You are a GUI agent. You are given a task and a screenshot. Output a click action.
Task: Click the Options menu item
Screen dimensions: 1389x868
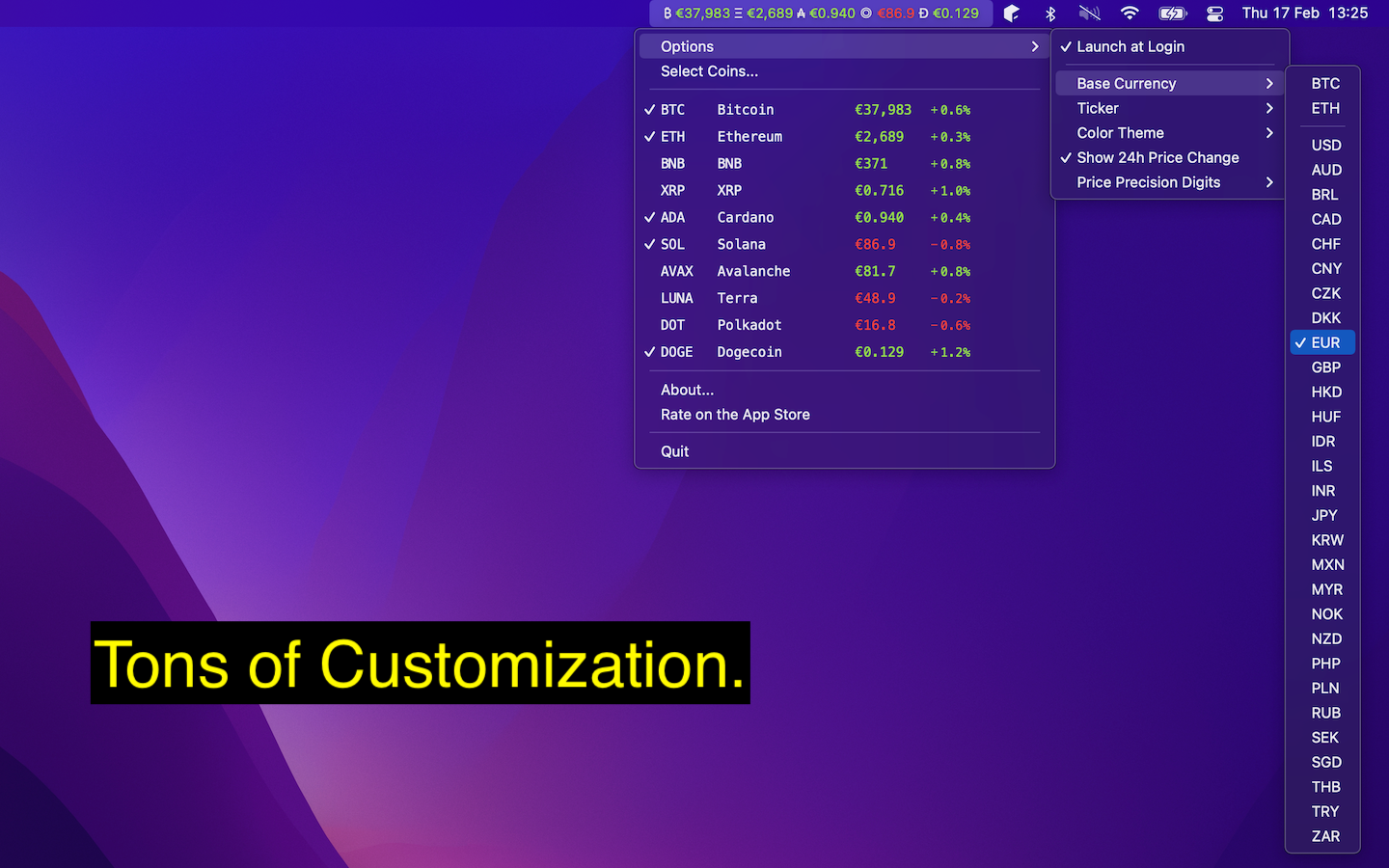point(687,45)
